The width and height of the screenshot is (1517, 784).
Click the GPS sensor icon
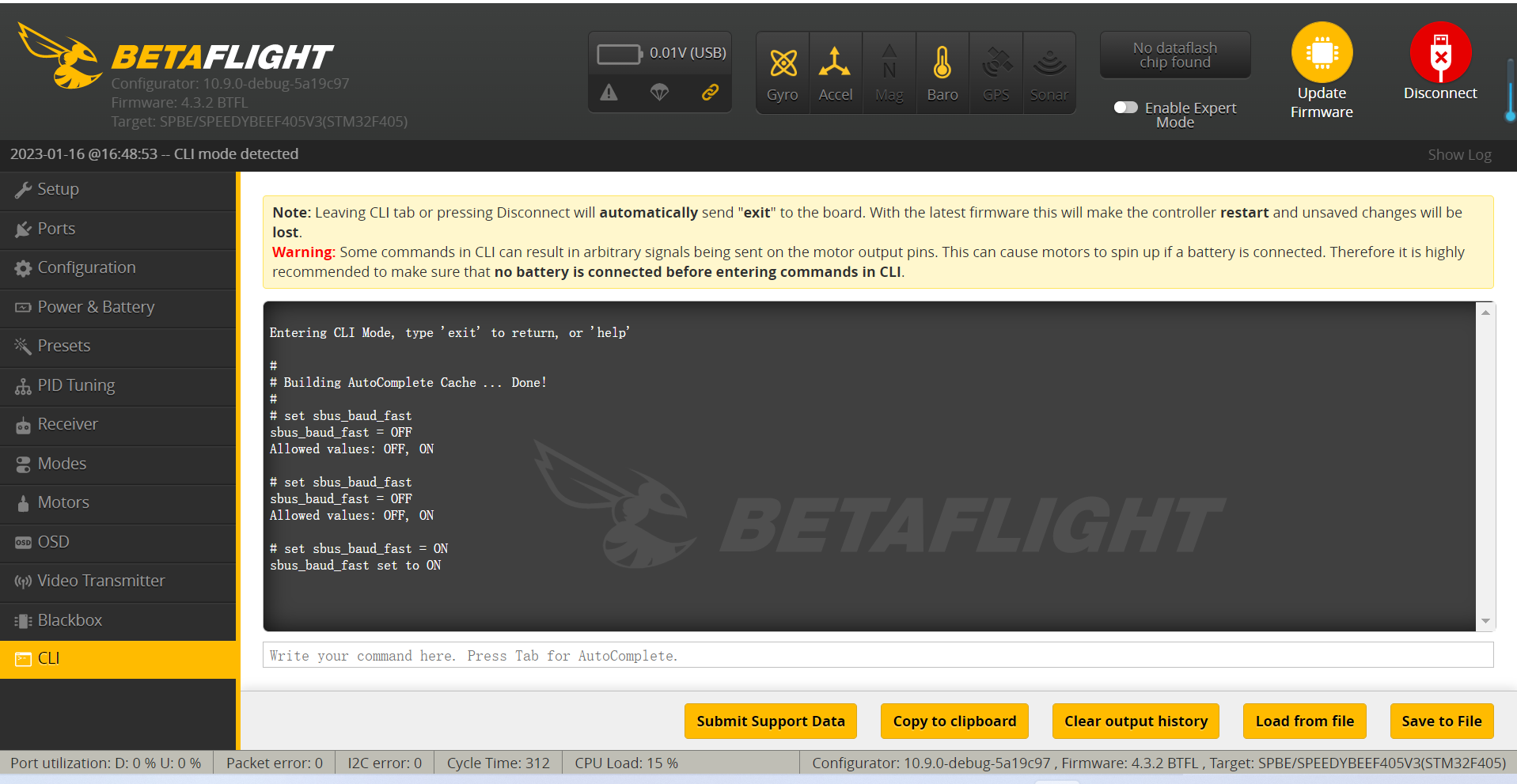tap(996, 62)
